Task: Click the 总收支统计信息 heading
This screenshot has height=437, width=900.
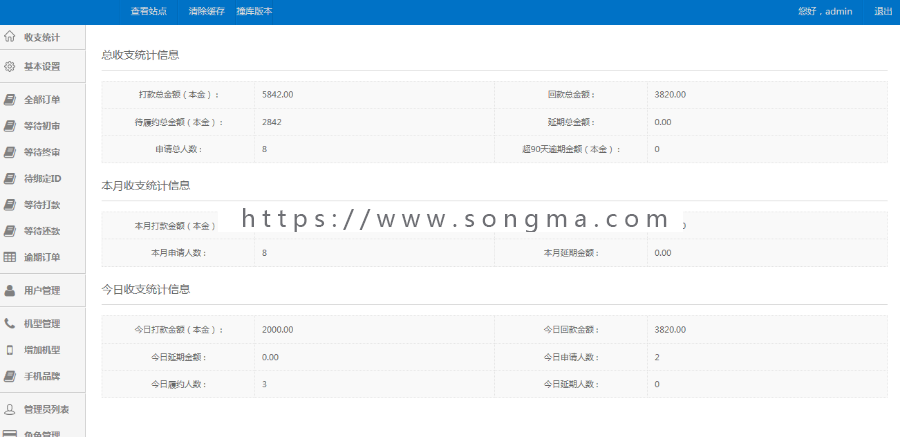Action: pos(141,55)
